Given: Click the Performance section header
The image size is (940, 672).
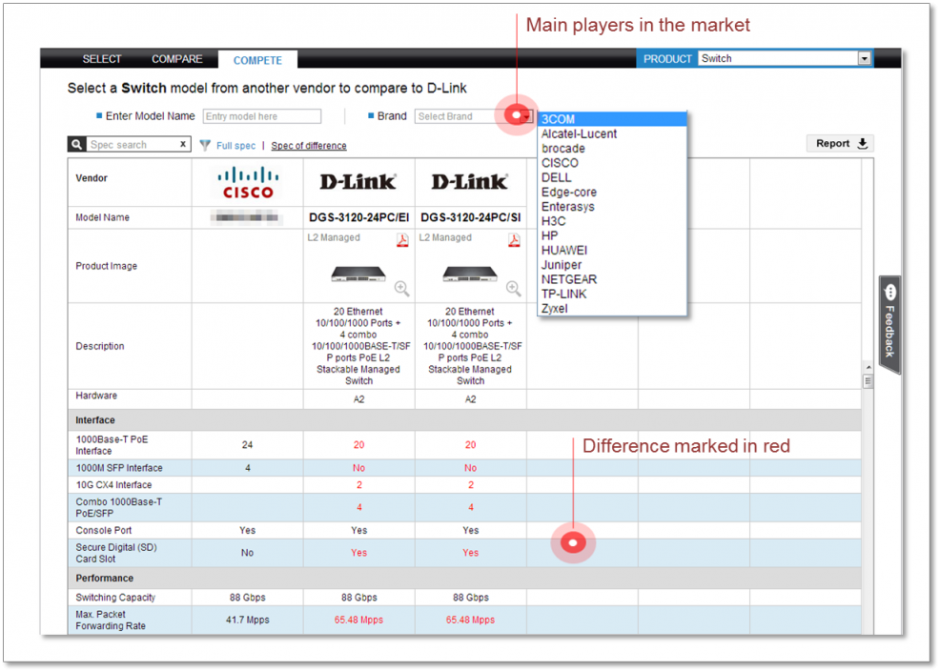Looking at the screenshot, I should click(x=465, y=578).
